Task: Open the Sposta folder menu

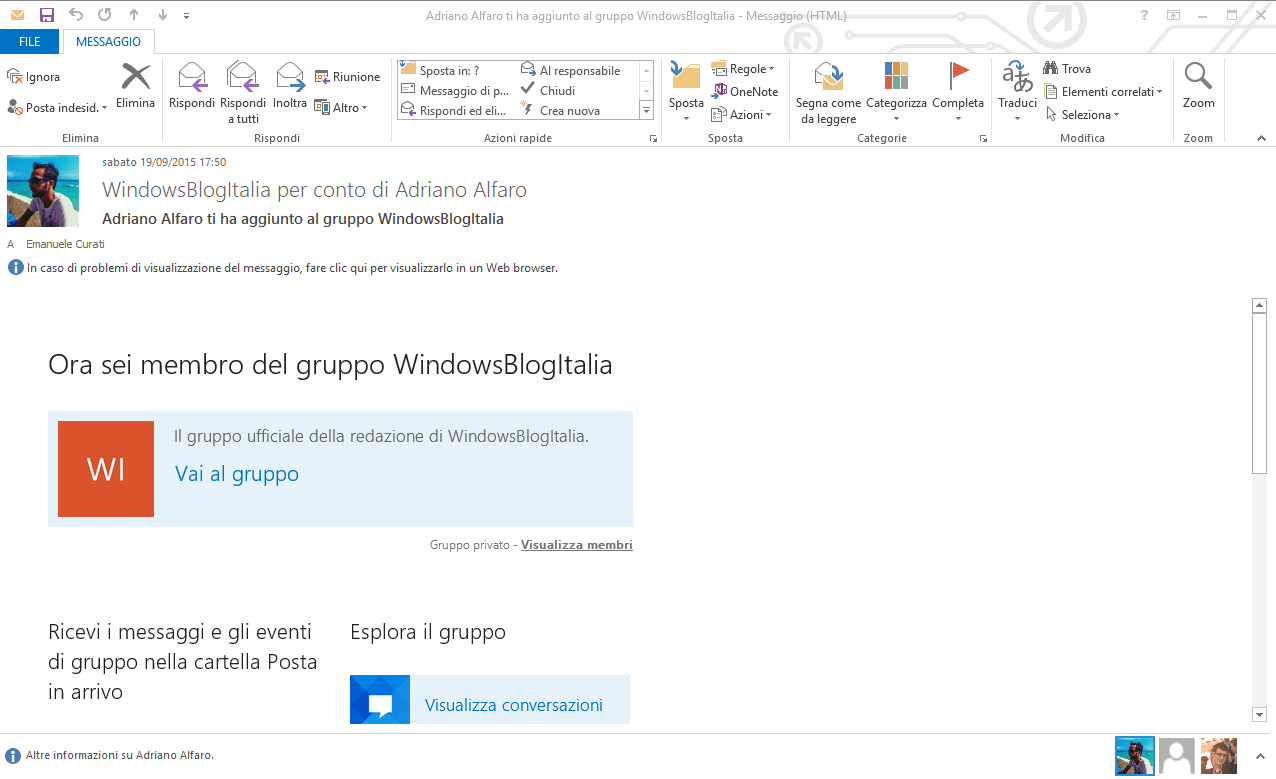Action: click(x=686, y=93)
